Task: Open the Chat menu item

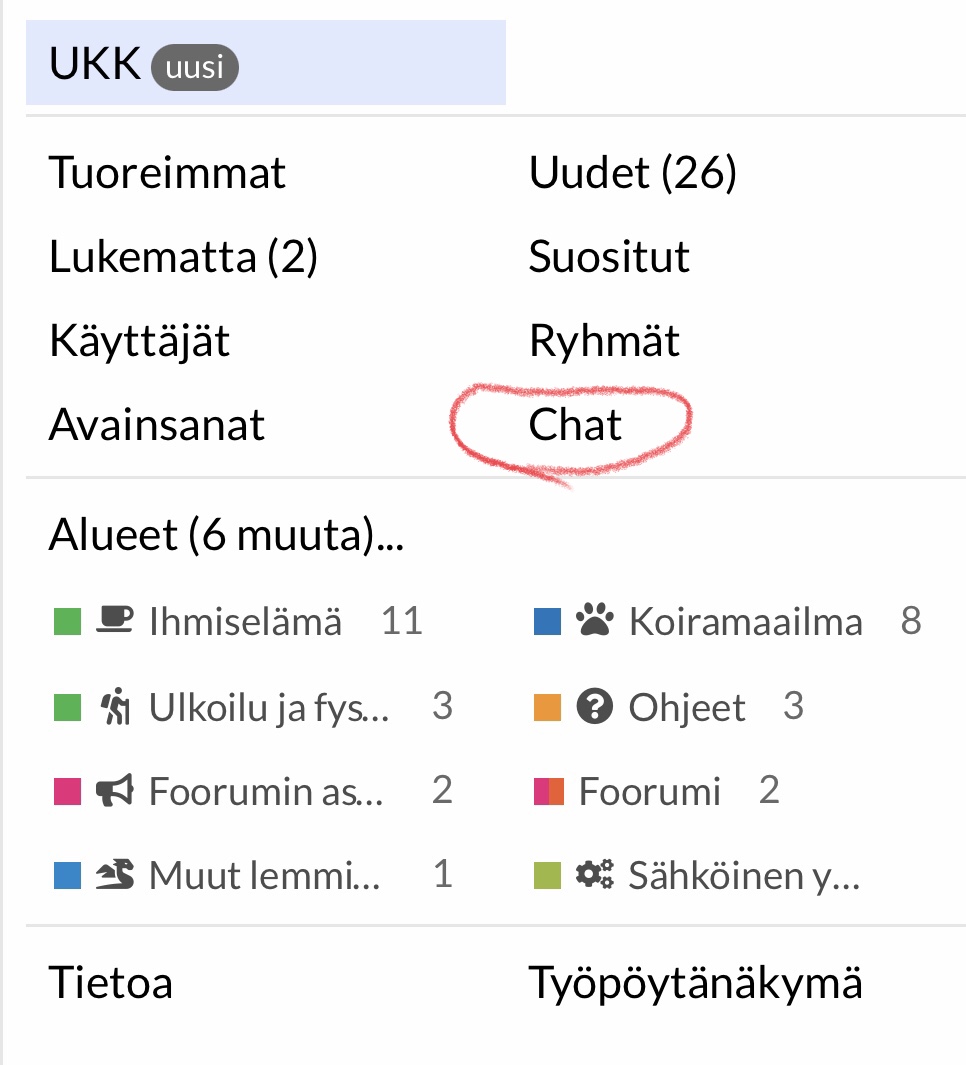Action: pos(575,425)
